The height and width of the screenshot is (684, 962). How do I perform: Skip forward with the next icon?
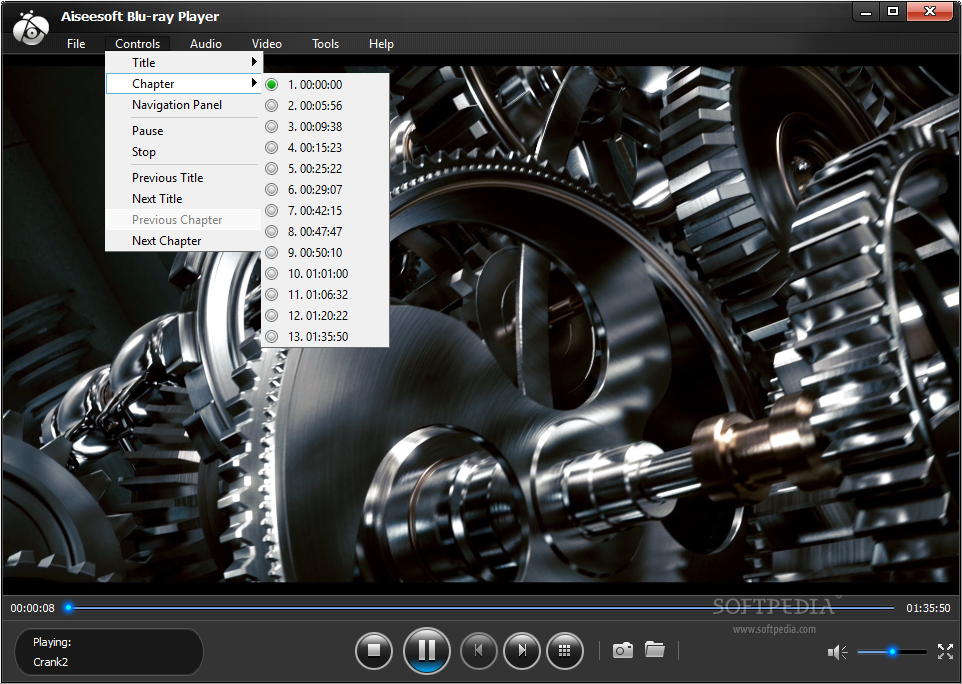[x=521, y=650]
